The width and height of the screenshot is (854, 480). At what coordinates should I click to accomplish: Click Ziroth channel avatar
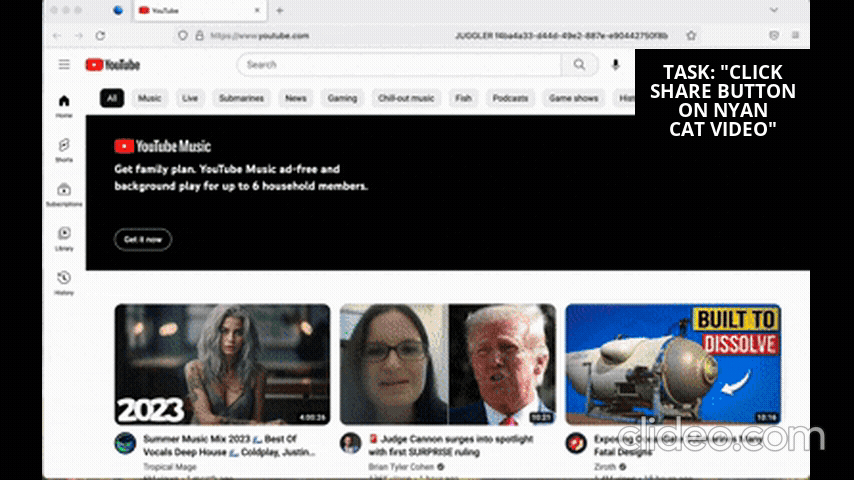coord(576,443)
